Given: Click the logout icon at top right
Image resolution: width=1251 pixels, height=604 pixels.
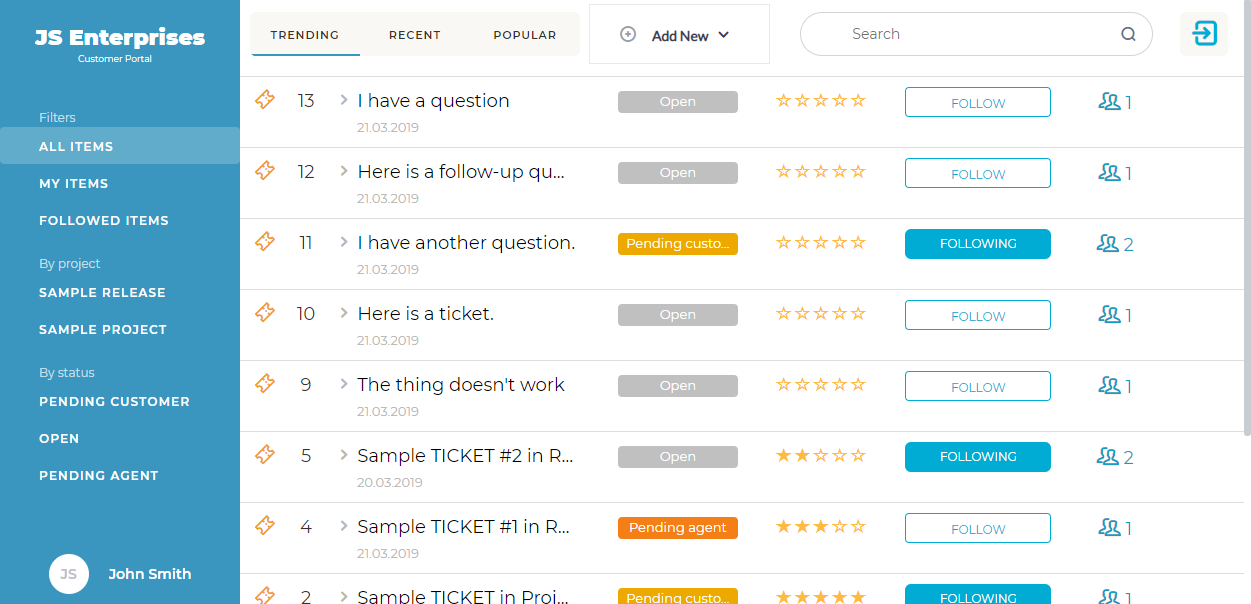Looking at the screenshot, I should [x=1204, y=34].
